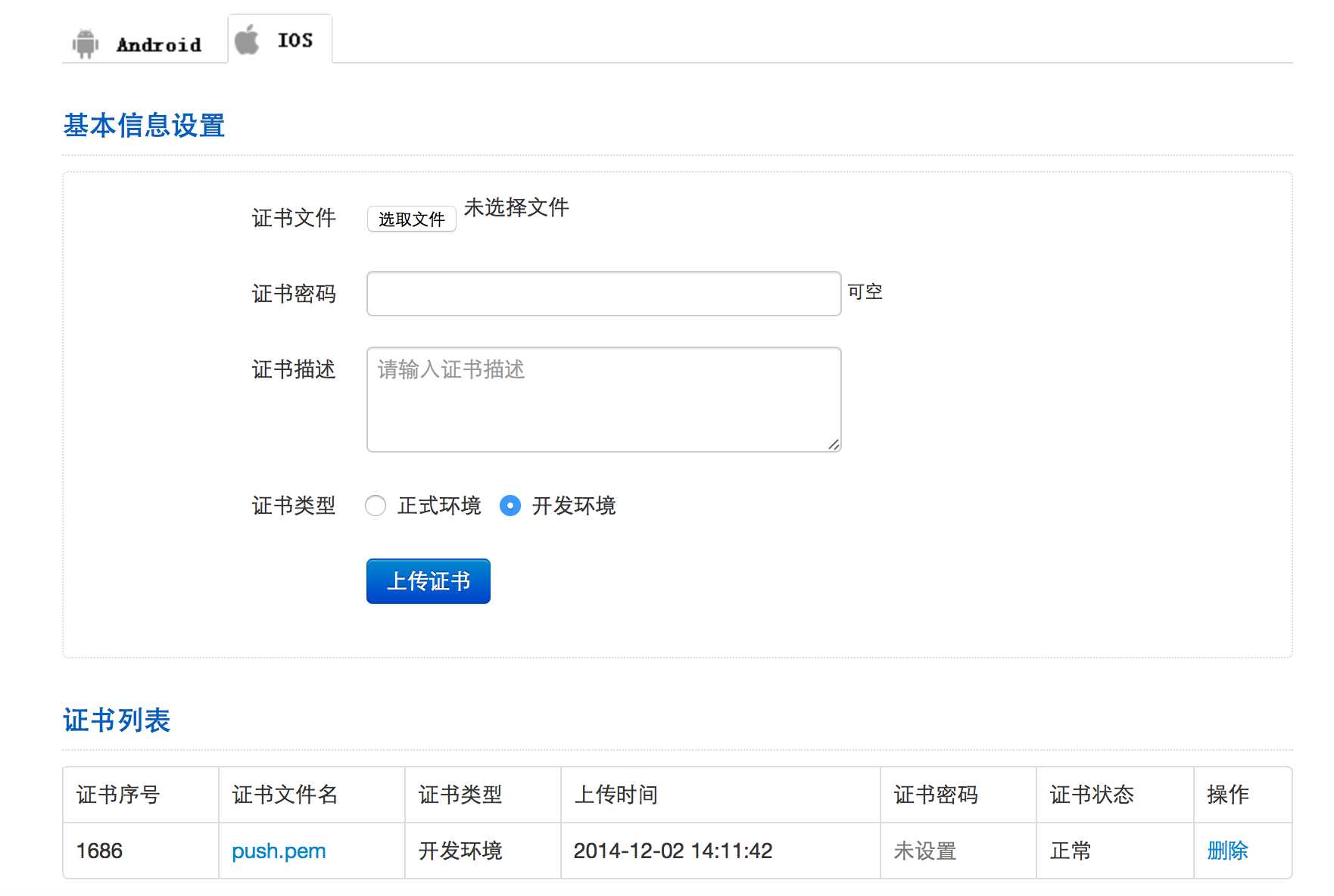1334x896 pixels.
Task: Select the 开发环境 radio button
Action: pos(510,506)
